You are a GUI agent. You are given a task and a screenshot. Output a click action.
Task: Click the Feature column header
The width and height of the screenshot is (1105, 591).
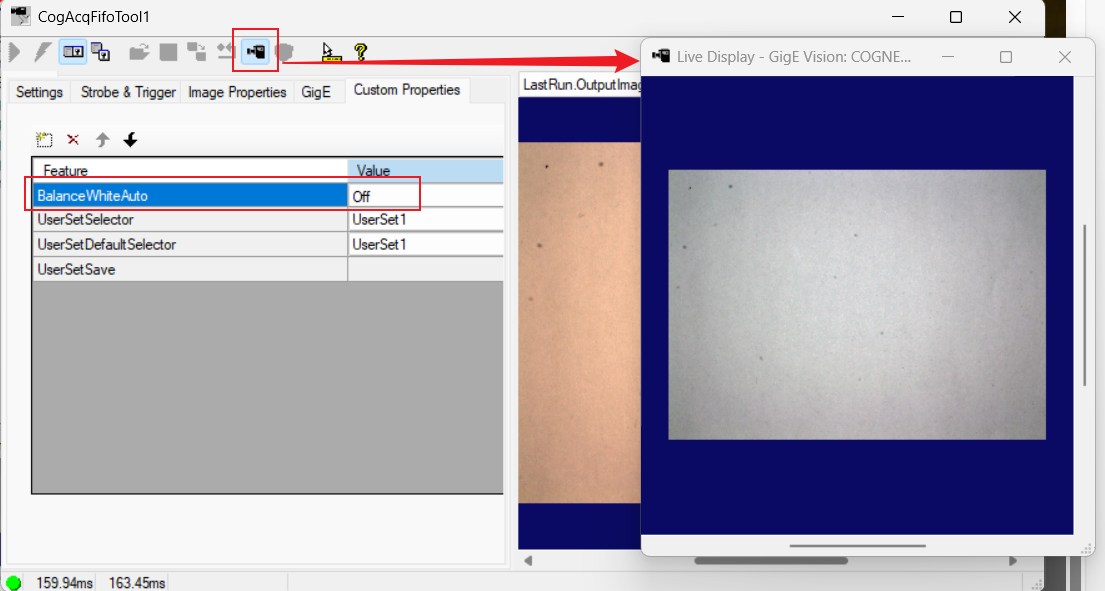190,170
